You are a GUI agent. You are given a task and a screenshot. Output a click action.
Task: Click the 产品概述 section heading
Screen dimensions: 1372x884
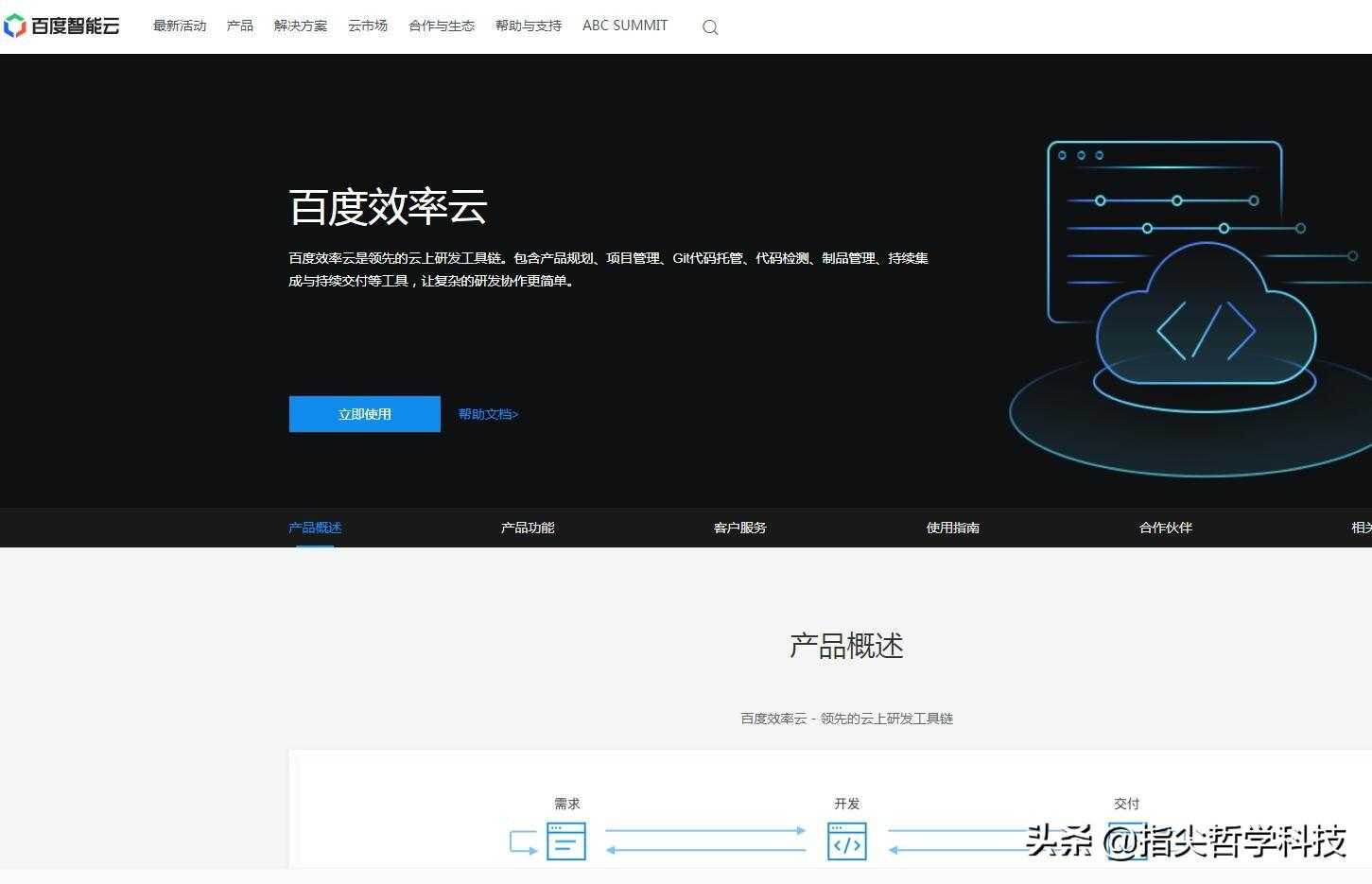(x=846, y=646)
